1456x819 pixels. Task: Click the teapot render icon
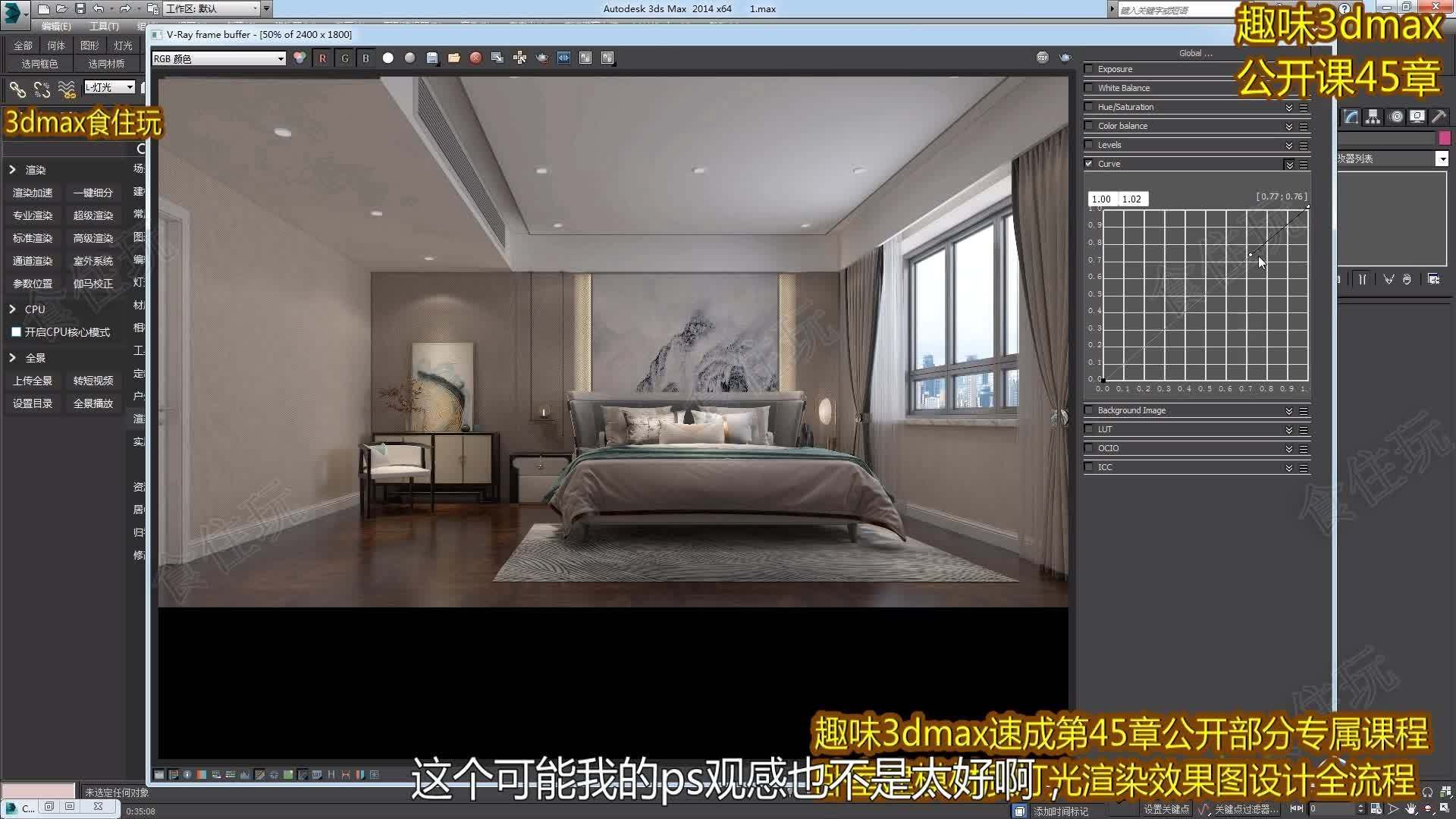click(542, 58)
